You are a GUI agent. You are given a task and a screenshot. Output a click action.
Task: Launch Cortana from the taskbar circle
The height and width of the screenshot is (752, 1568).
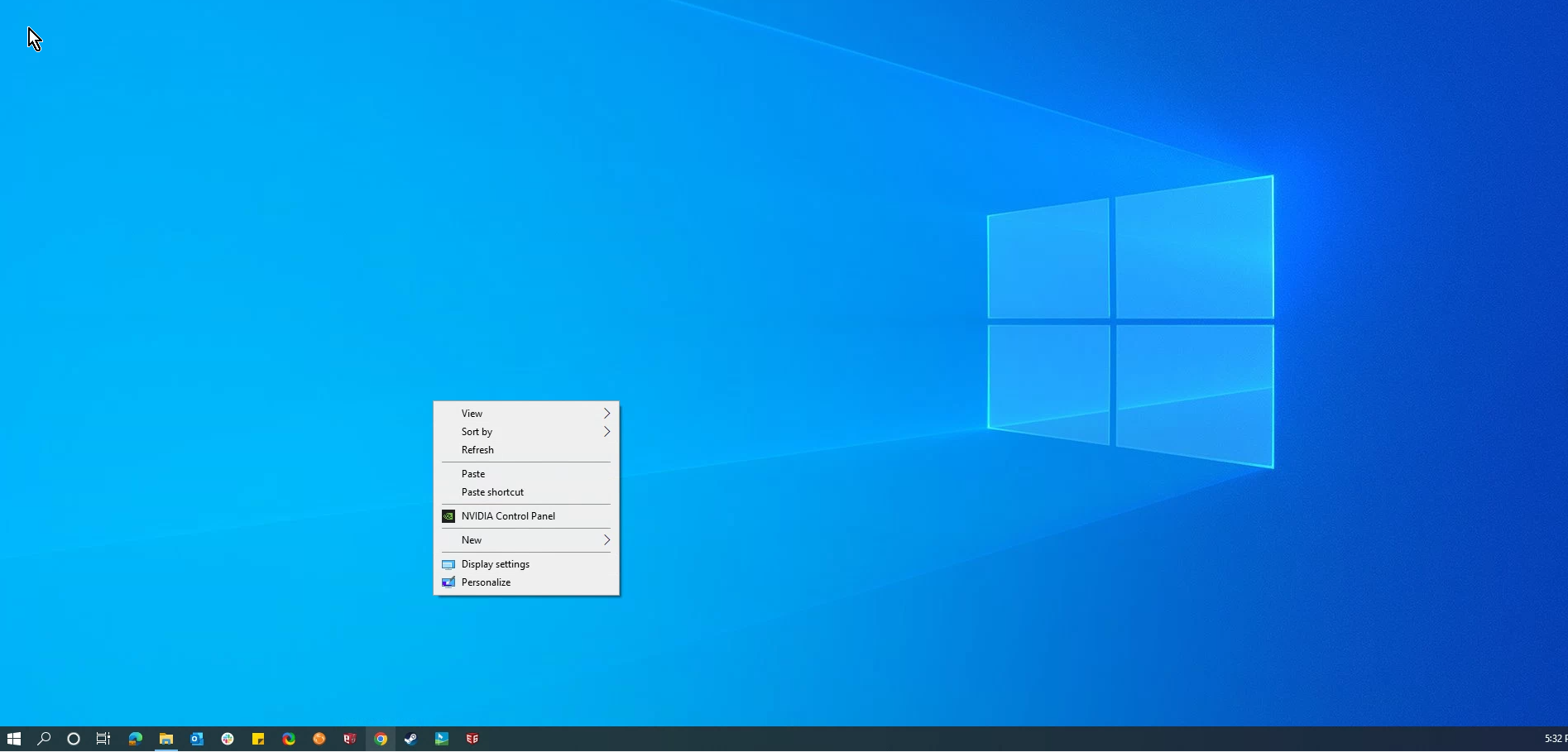point(74,739)
